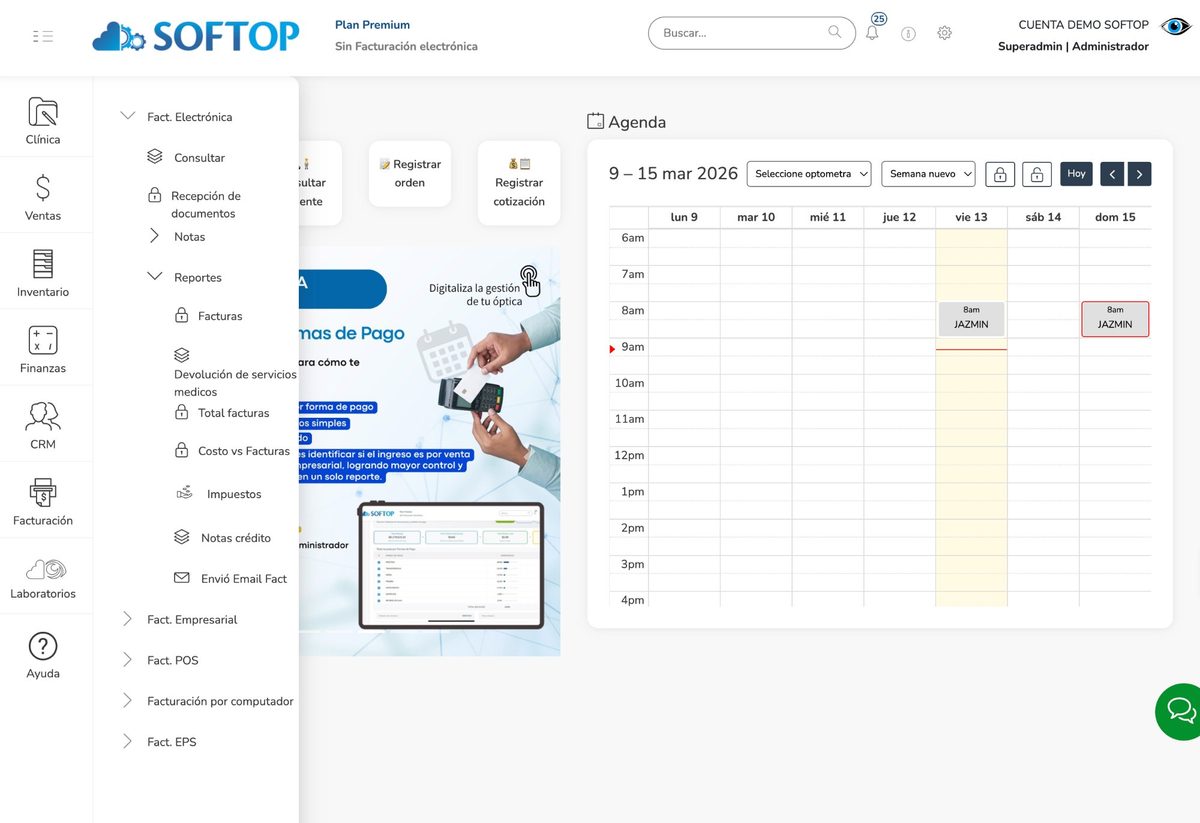Click the notifications bell showing 25 alerts
This screenshot has width=1200, height=823.
(871, 31)
